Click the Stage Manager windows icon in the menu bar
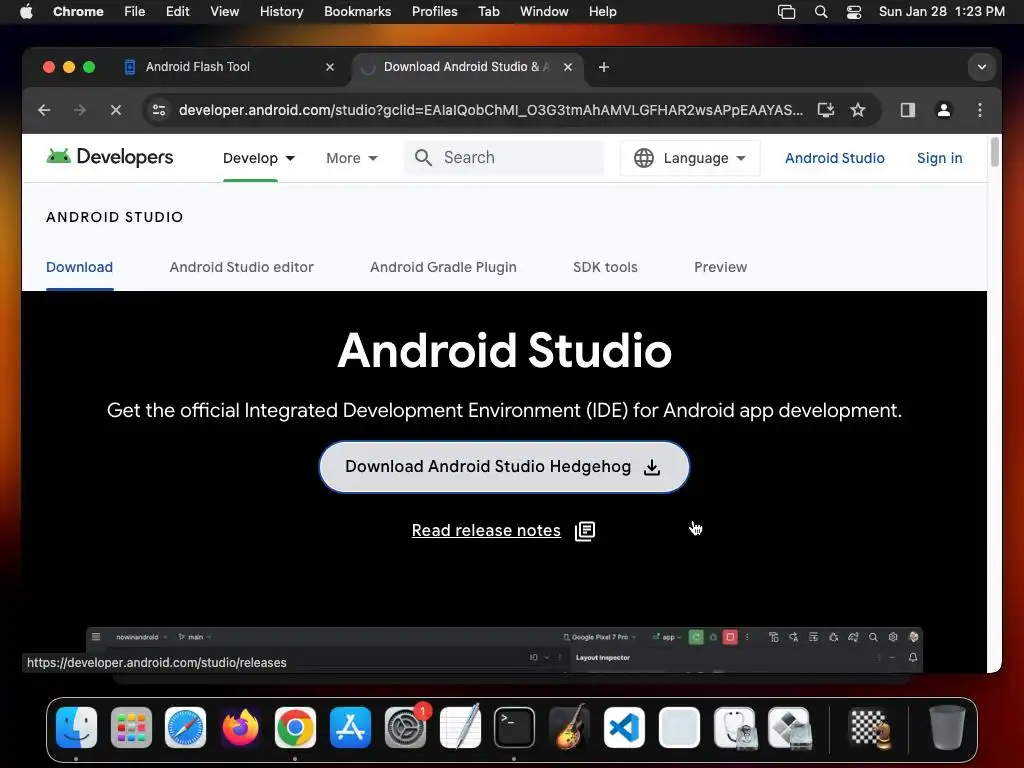Screen dimensions: 1024x768 point(786,12)
